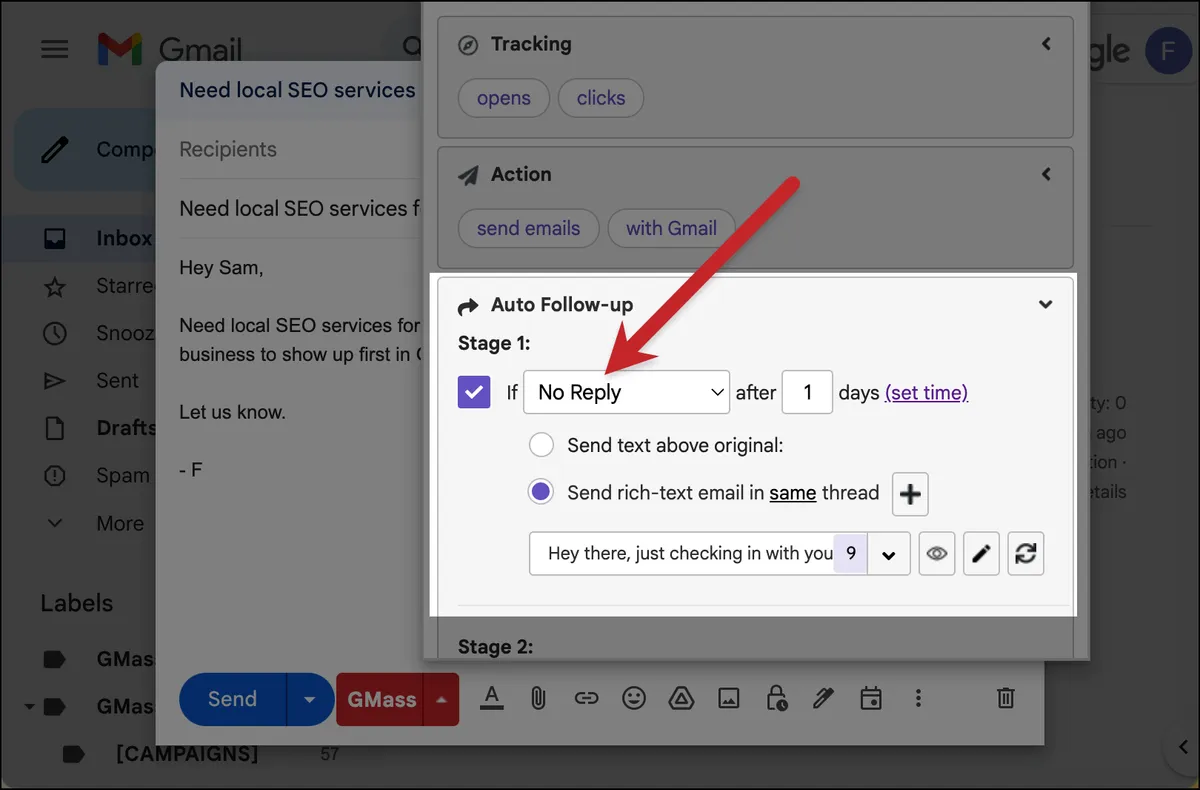Screen dimensions: 1200x790
Task: Edit follow-up template with pencil icon
Action: [981, 553]
